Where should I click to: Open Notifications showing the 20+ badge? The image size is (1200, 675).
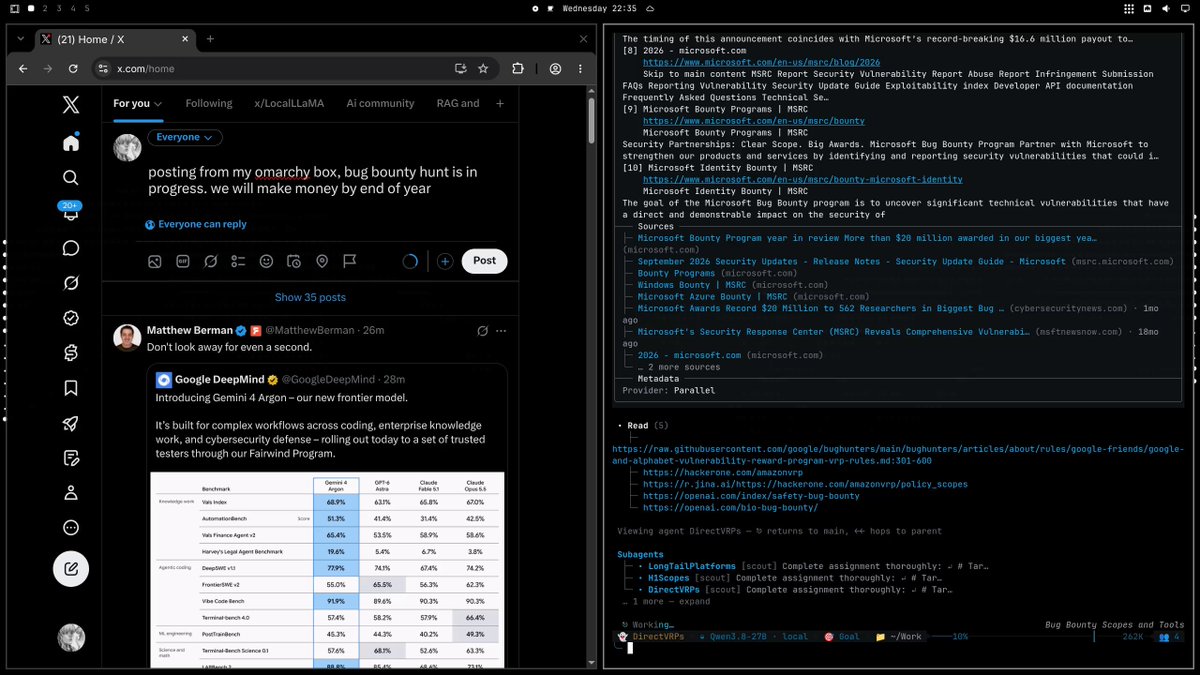(x=71, y=211)
